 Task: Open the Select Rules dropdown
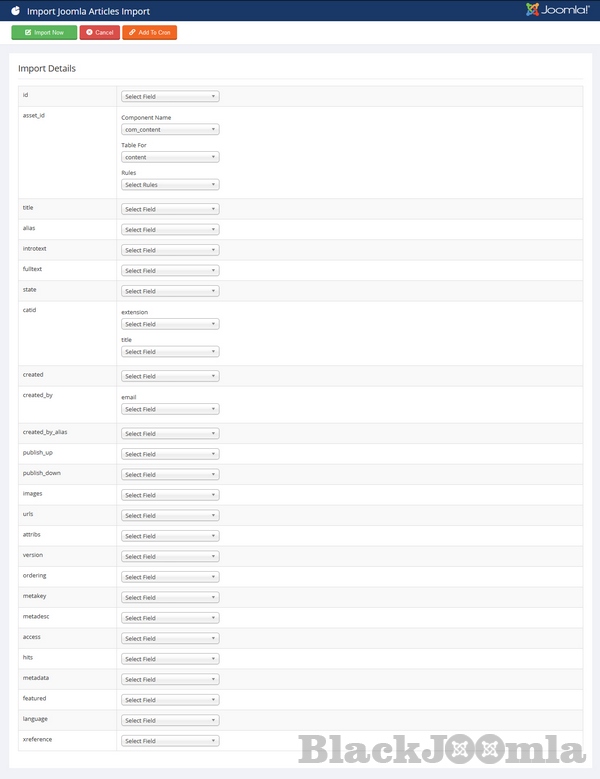[170, 185]
